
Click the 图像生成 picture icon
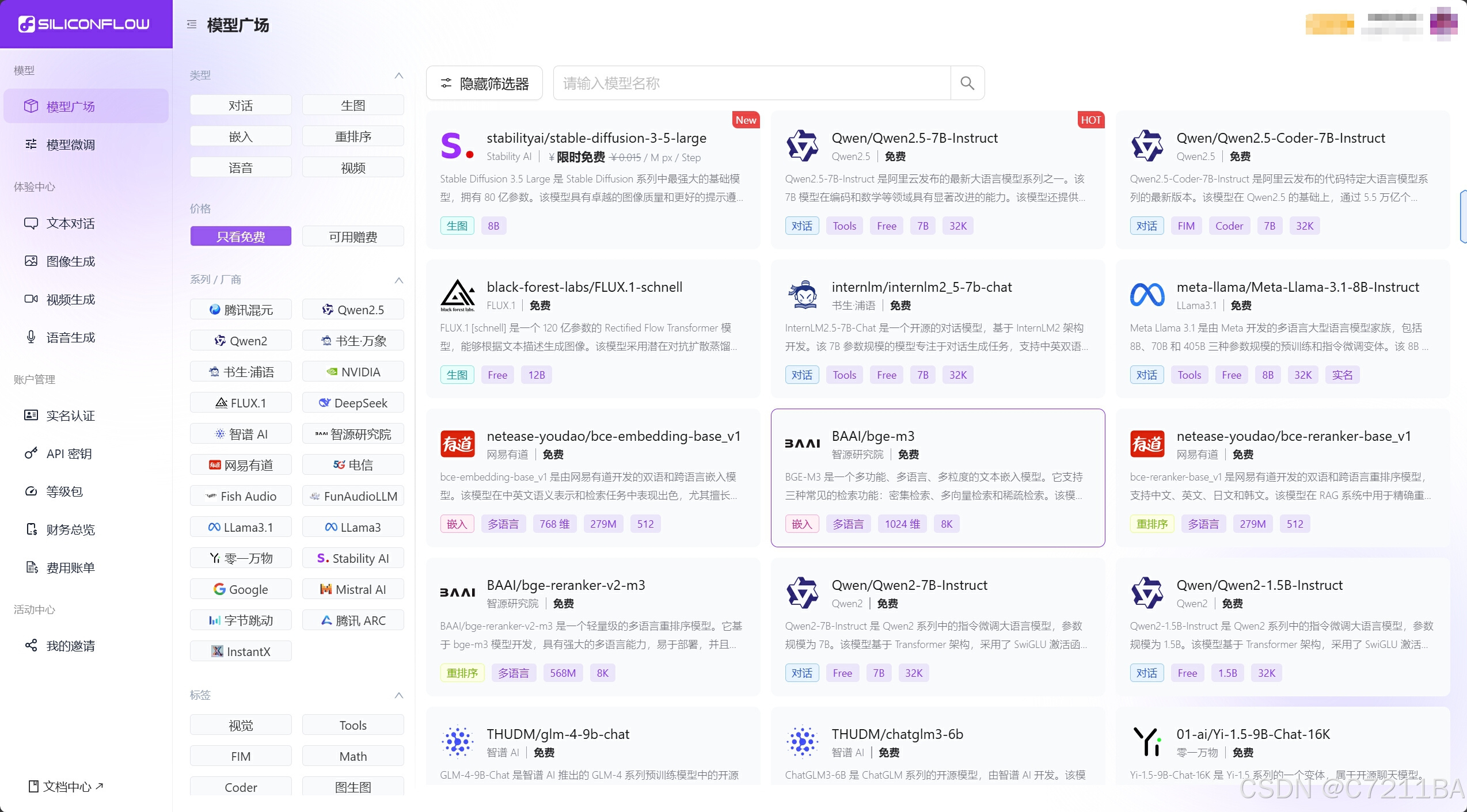click(31, 261)
